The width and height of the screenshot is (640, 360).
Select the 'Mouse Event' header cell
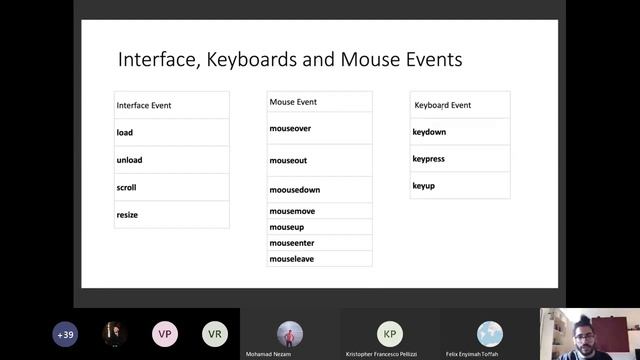click(320, 102)
